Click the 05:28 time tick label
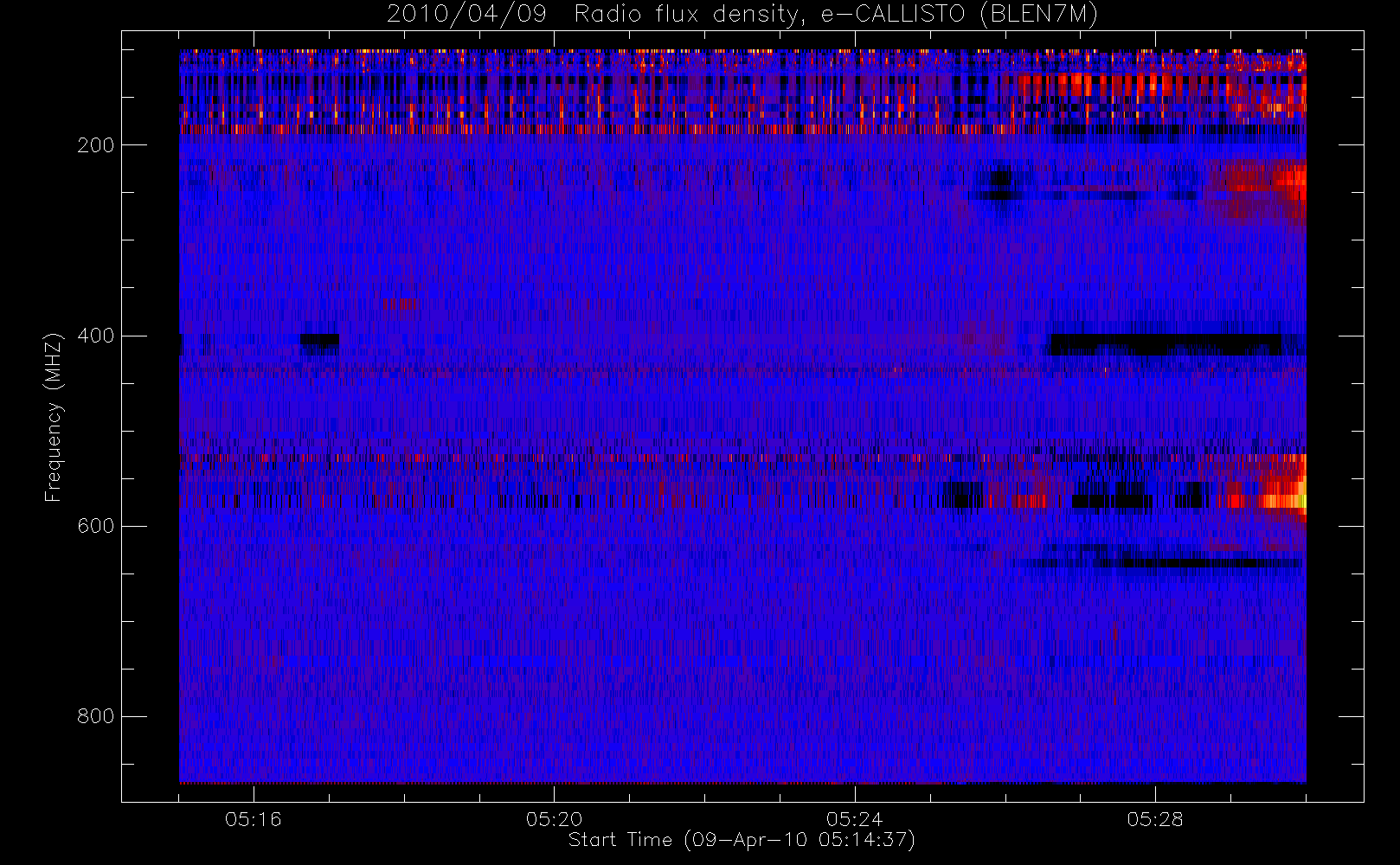 [1154, 819]
